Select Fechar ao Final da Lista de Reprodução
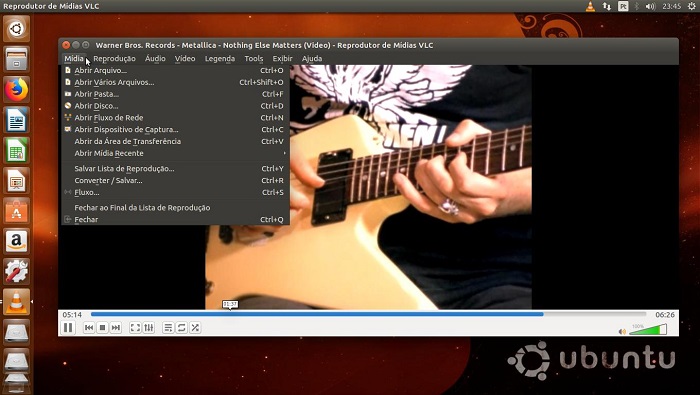The width and height of the screenshot is (700, 395). (175, 208)
